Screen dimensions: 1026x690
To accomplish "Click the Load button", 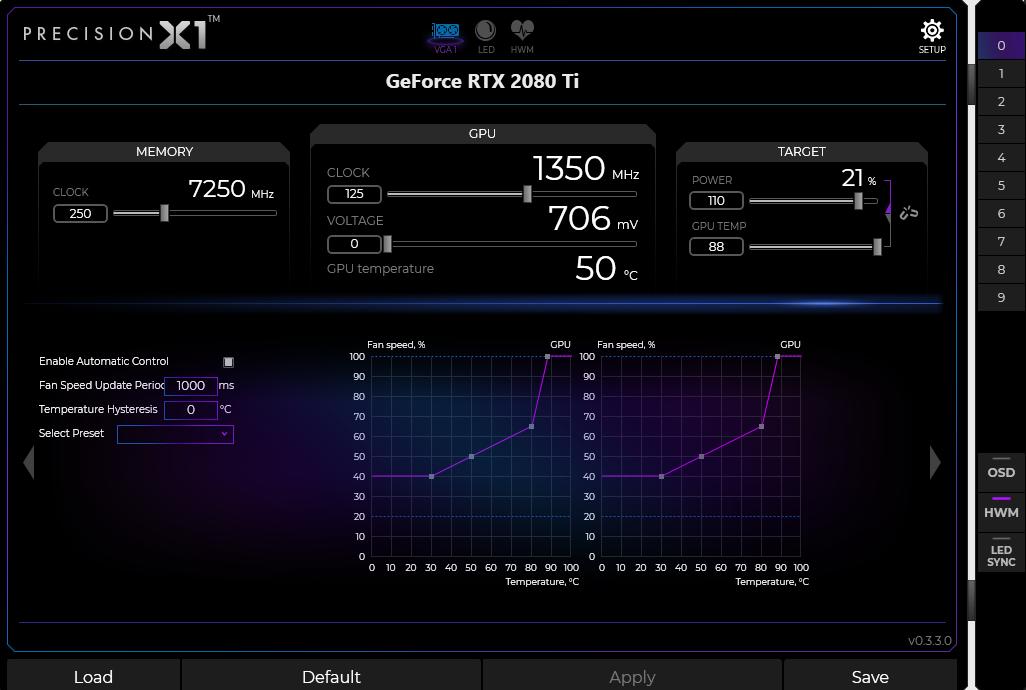I will coord(94,676).
